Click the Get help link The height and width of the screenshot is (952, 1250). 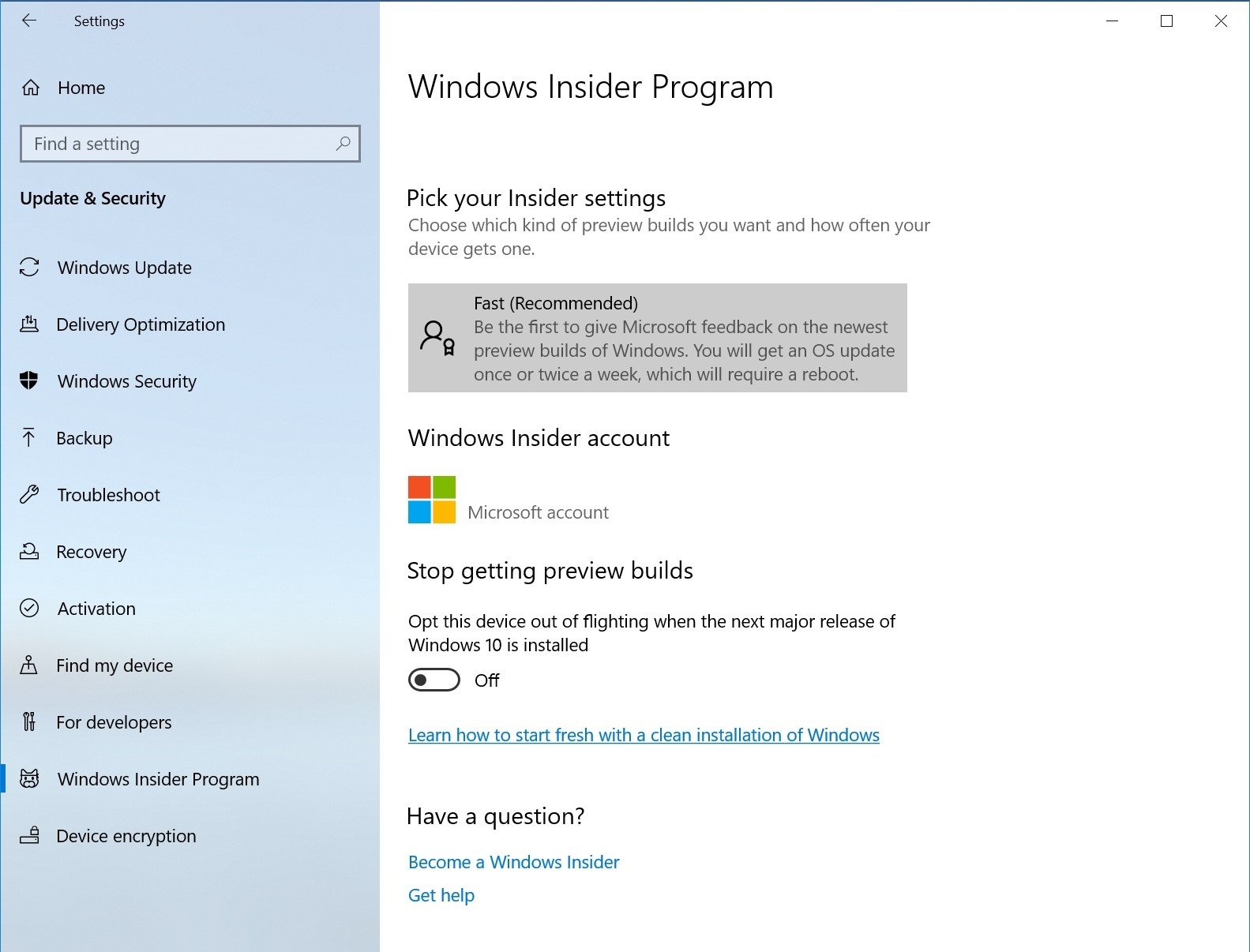coord(441,895)
